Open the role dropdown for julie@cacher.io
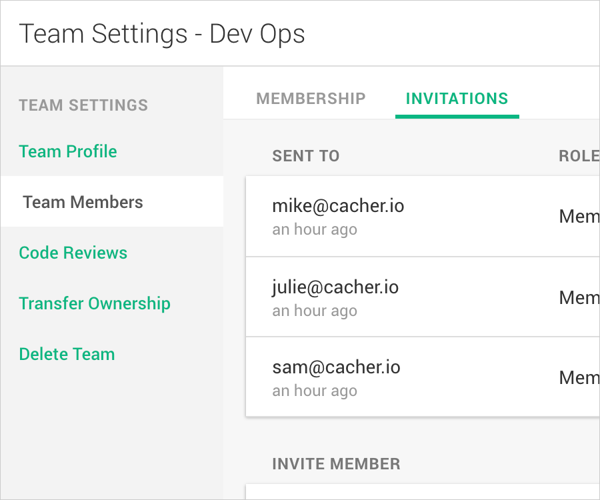Viewport: 600px width, 500px height. point(579,297)
